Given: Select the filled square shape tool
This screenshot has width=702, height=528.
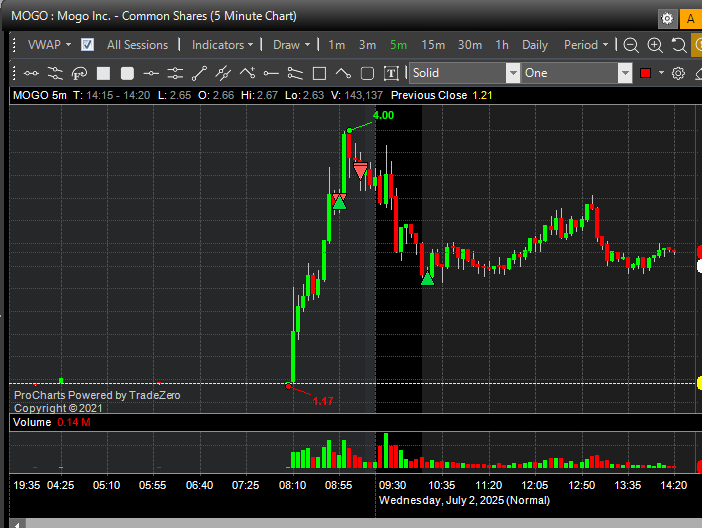Looking at the screenshot, I should pyautogui.click(x=103, y=73).
